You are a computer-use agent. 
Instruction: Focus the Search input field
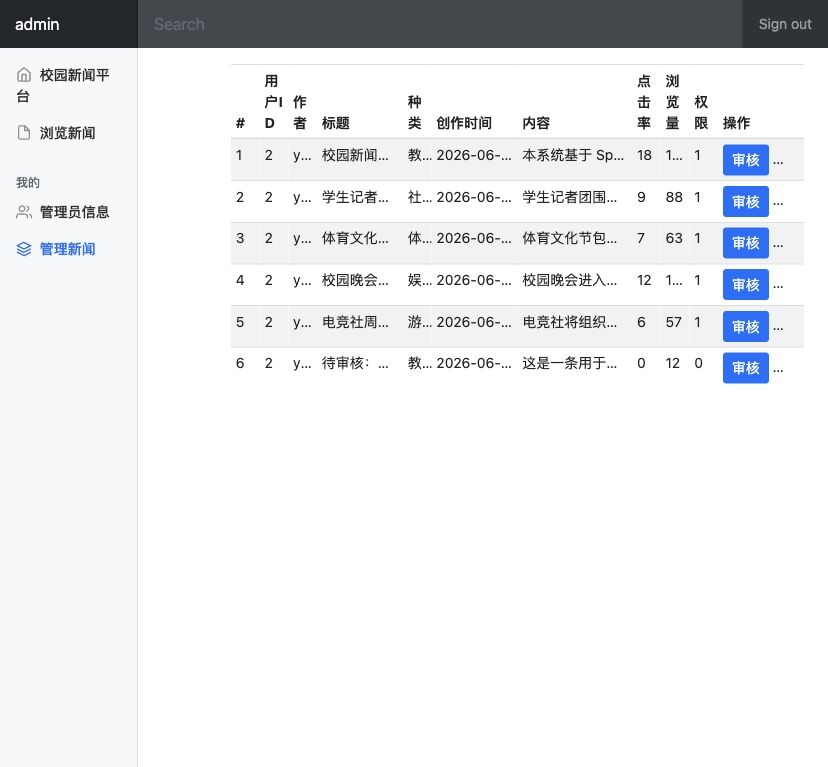pyautogui.click(x=440, y=24)
